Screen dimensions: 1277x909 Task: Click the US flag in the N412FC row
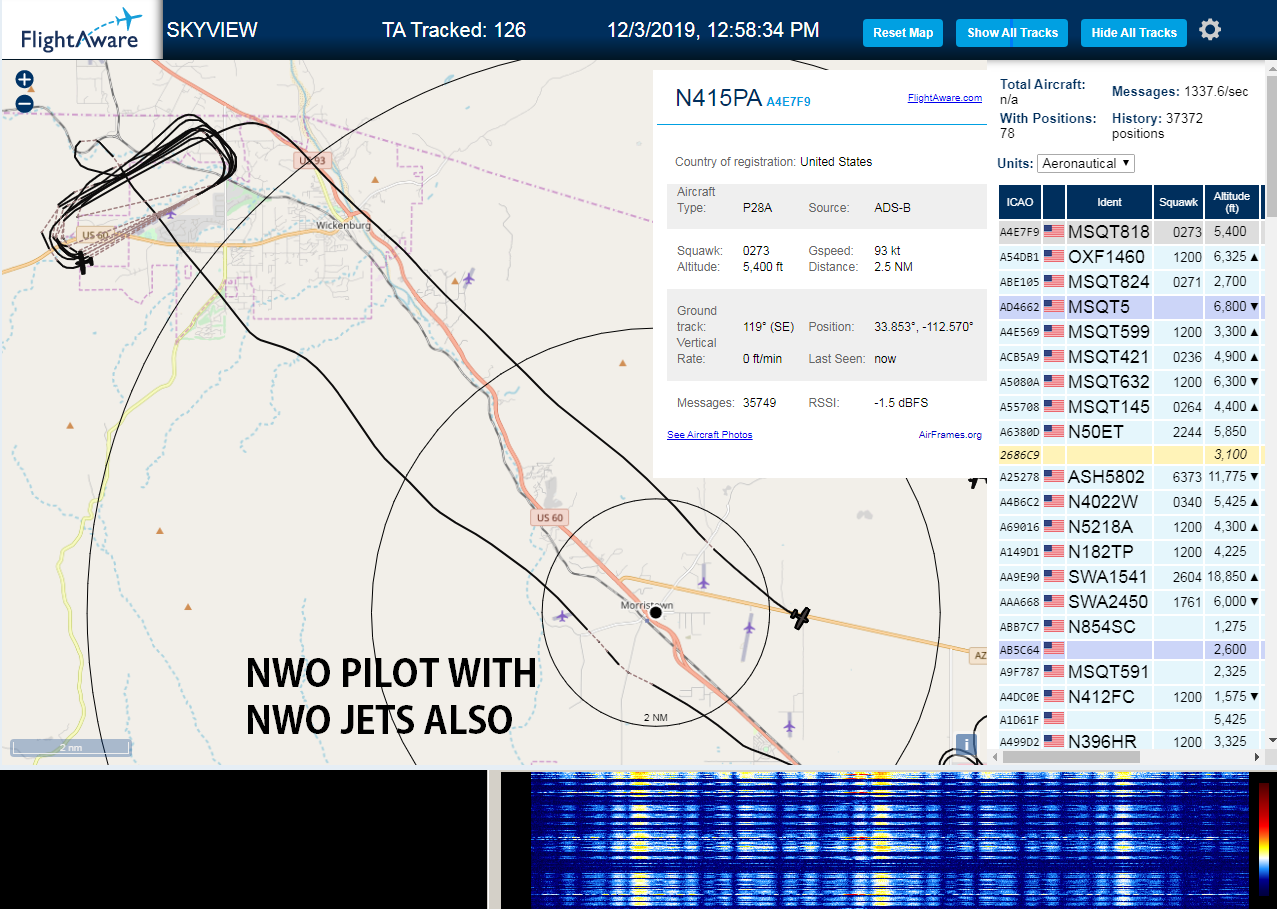coord(1054,696)
